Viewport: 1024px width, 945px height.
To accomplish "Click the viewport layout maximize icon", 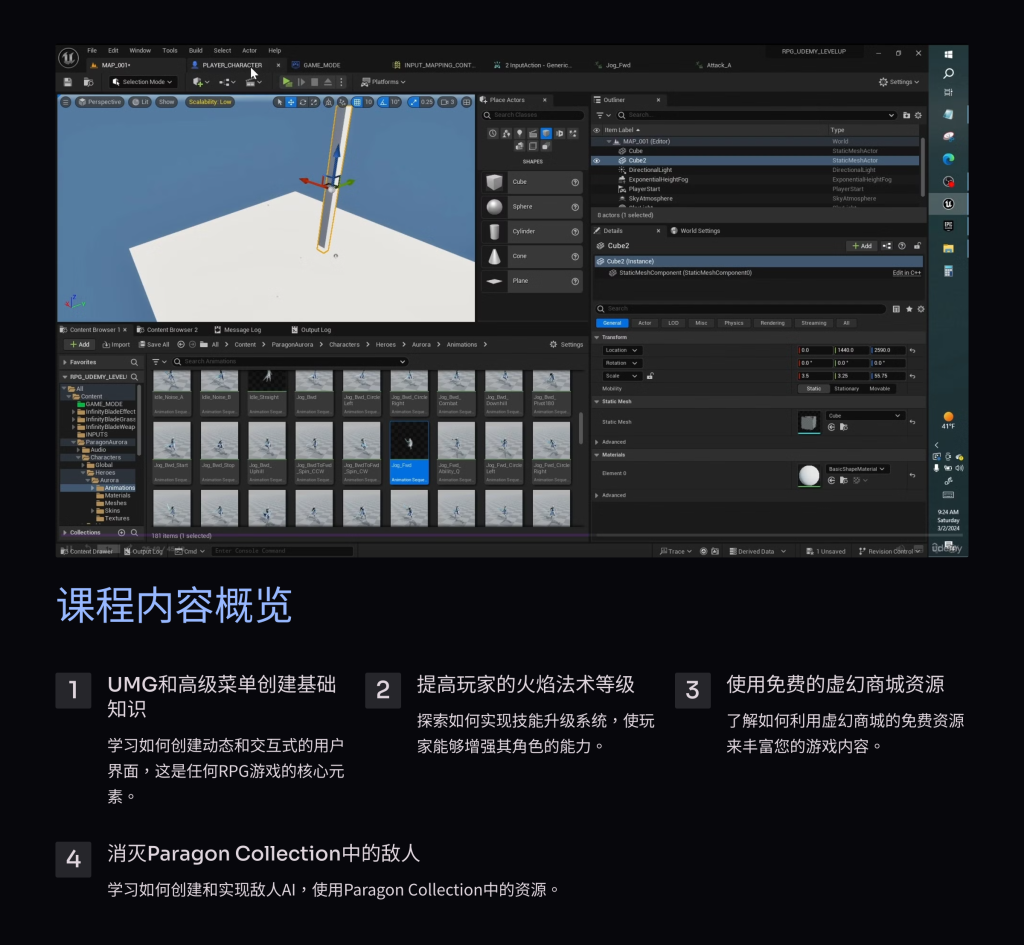I will [466, 102].
